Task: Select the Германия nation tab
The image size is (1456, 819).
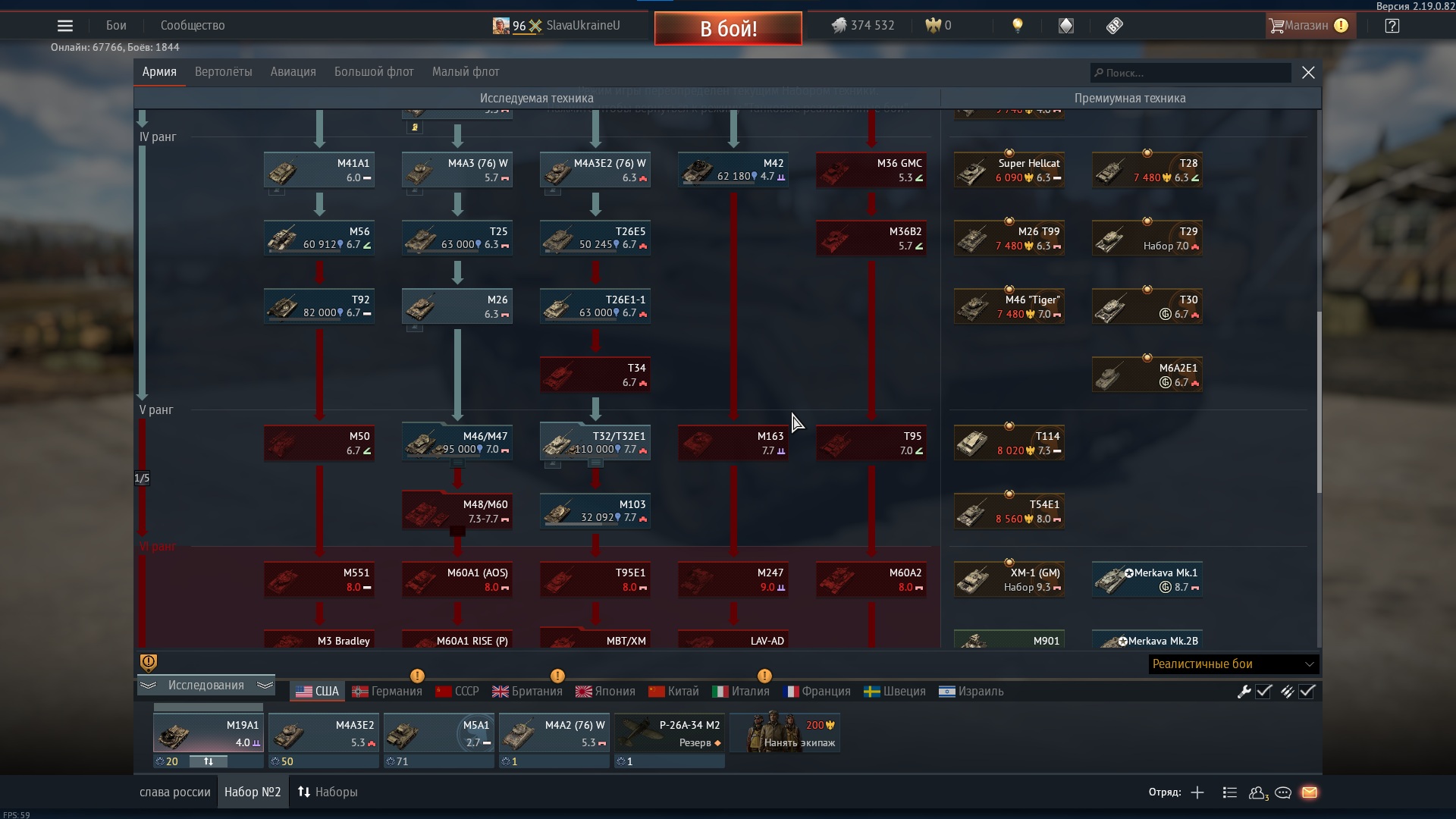Action: pos(387,692)
